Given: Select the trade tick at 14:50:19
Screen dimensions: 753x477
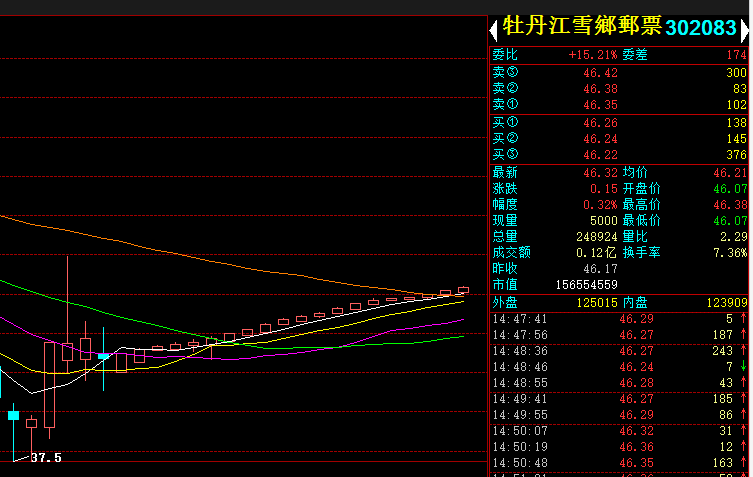Looking at the screenshot, I should (619, 447).
